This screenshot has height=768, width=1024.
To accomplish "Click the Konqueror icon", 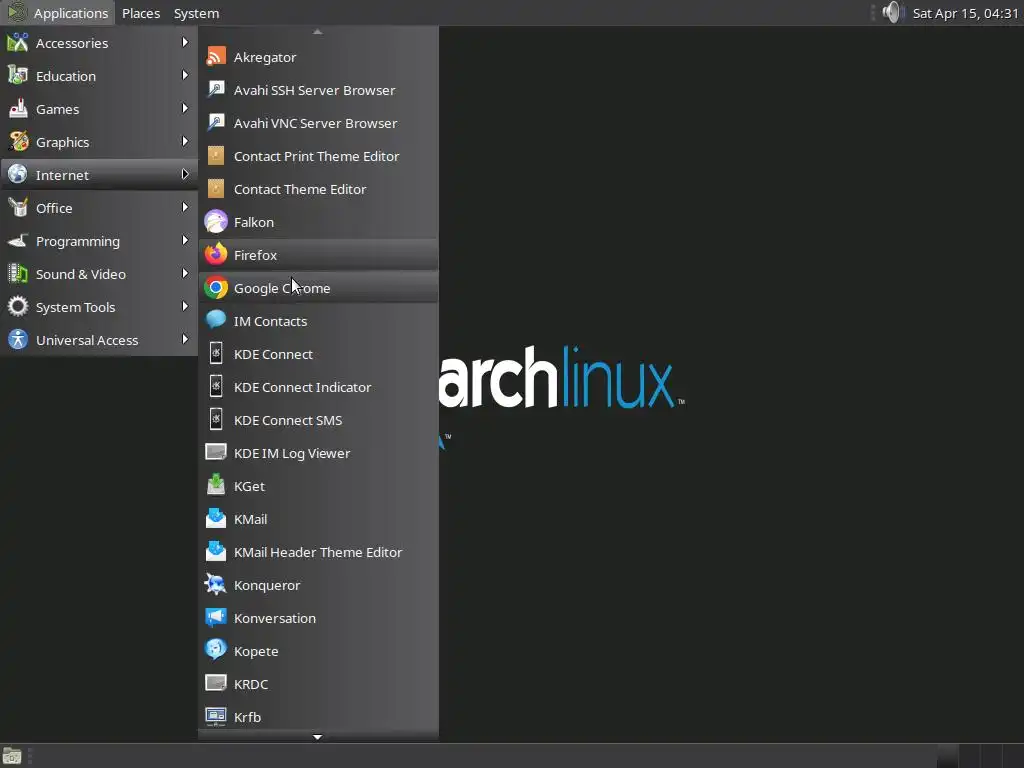I will (216, 584).
